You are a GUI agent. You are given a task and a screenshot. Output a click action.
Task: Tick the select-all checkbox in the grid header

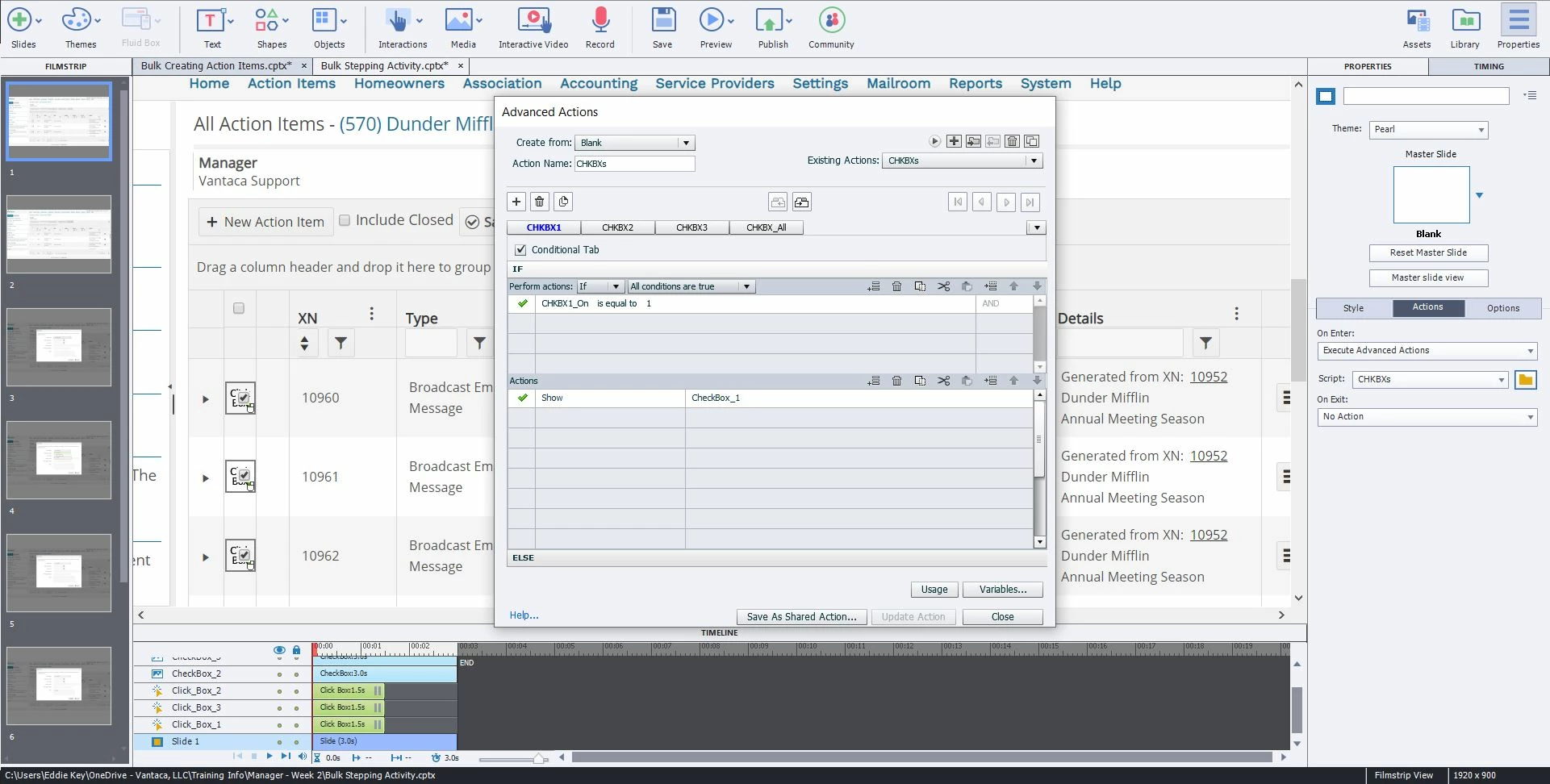point(238,308)
